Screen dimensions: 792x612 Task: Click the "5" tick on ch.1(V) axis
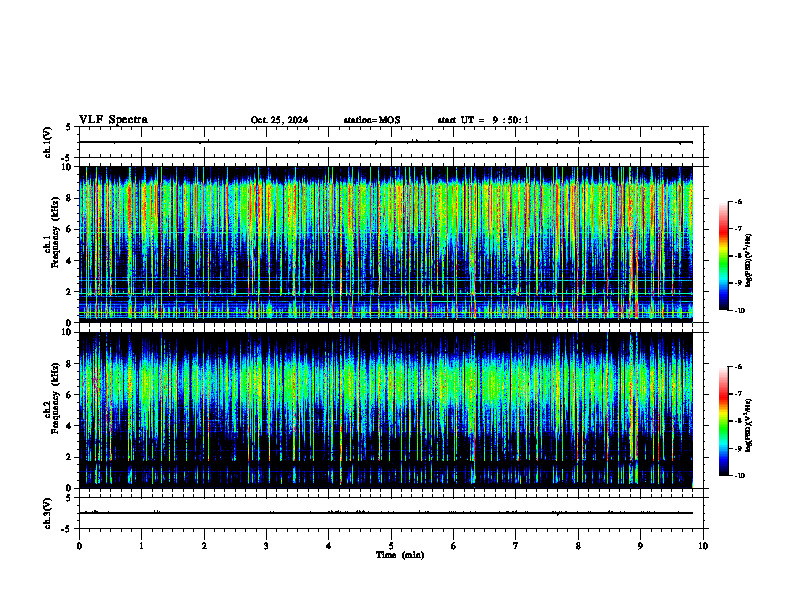click(68, 128)
